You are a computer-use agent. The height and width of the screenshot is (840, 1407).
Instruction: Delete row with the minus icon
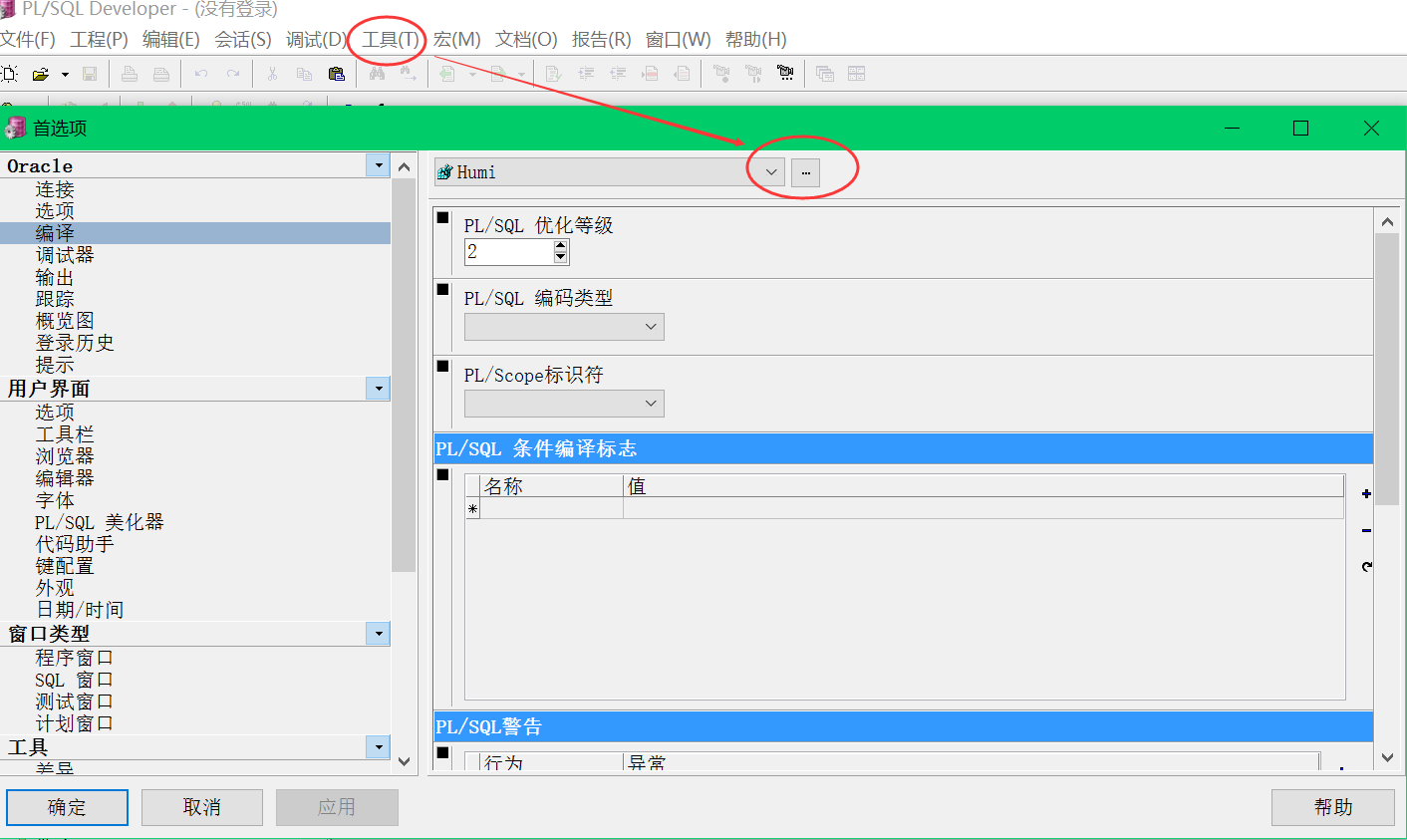(1366, 530)
